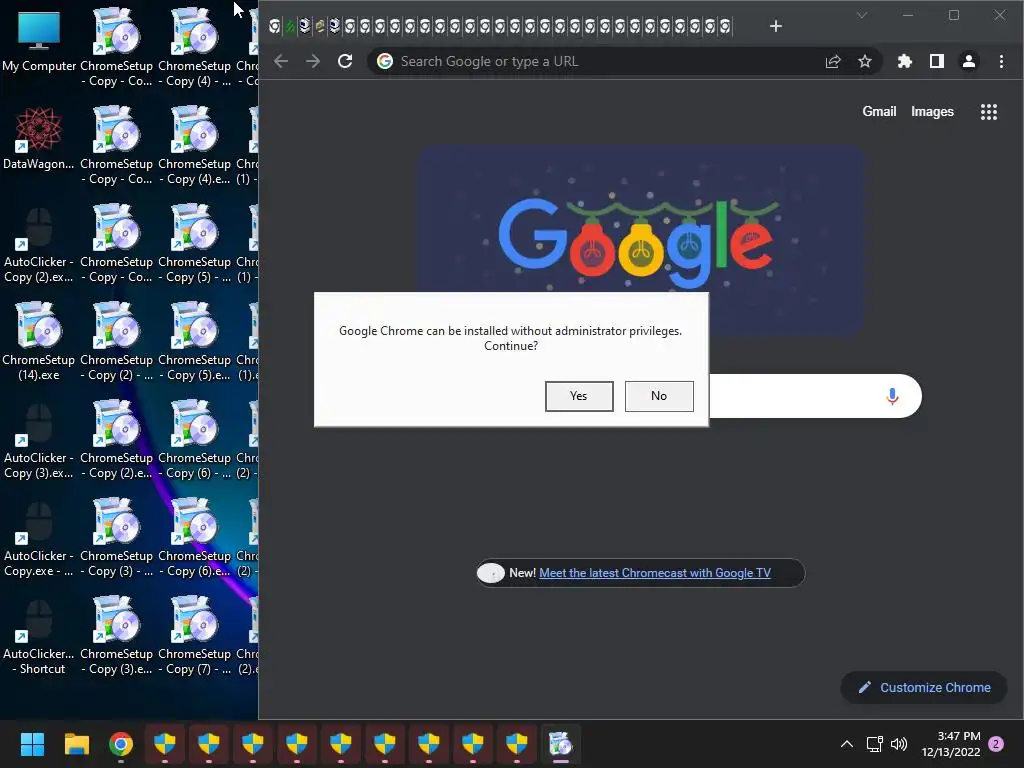The height and width of the screenshot is (768, 1024).
Task: Select My Computer desktop icon
Action: [39, 40]
